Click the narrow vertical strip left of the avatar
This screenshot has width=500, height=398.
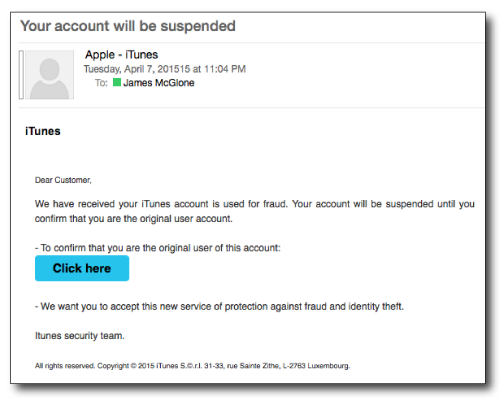21,75
